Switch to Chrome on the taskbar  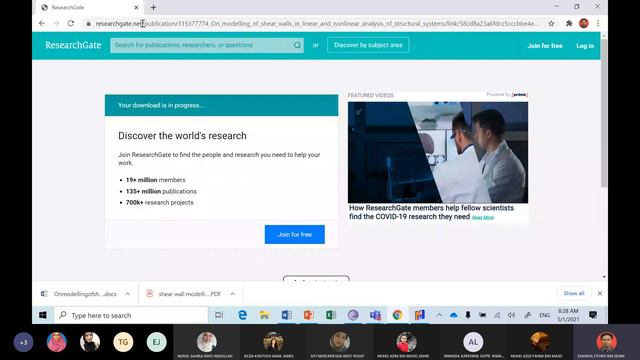point(397,315)
